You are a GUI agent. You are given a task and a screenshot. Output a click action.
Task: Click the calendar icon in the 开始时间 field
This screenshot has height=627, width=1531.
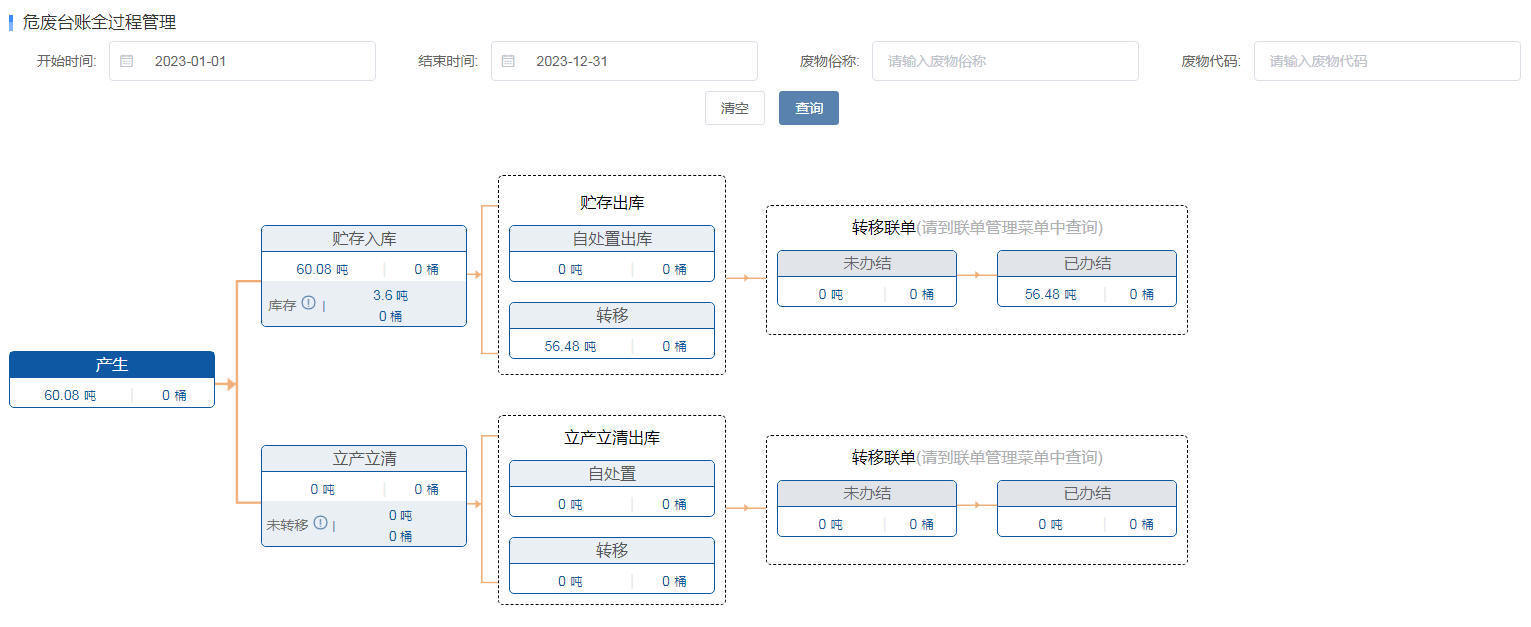click(126, 61)
